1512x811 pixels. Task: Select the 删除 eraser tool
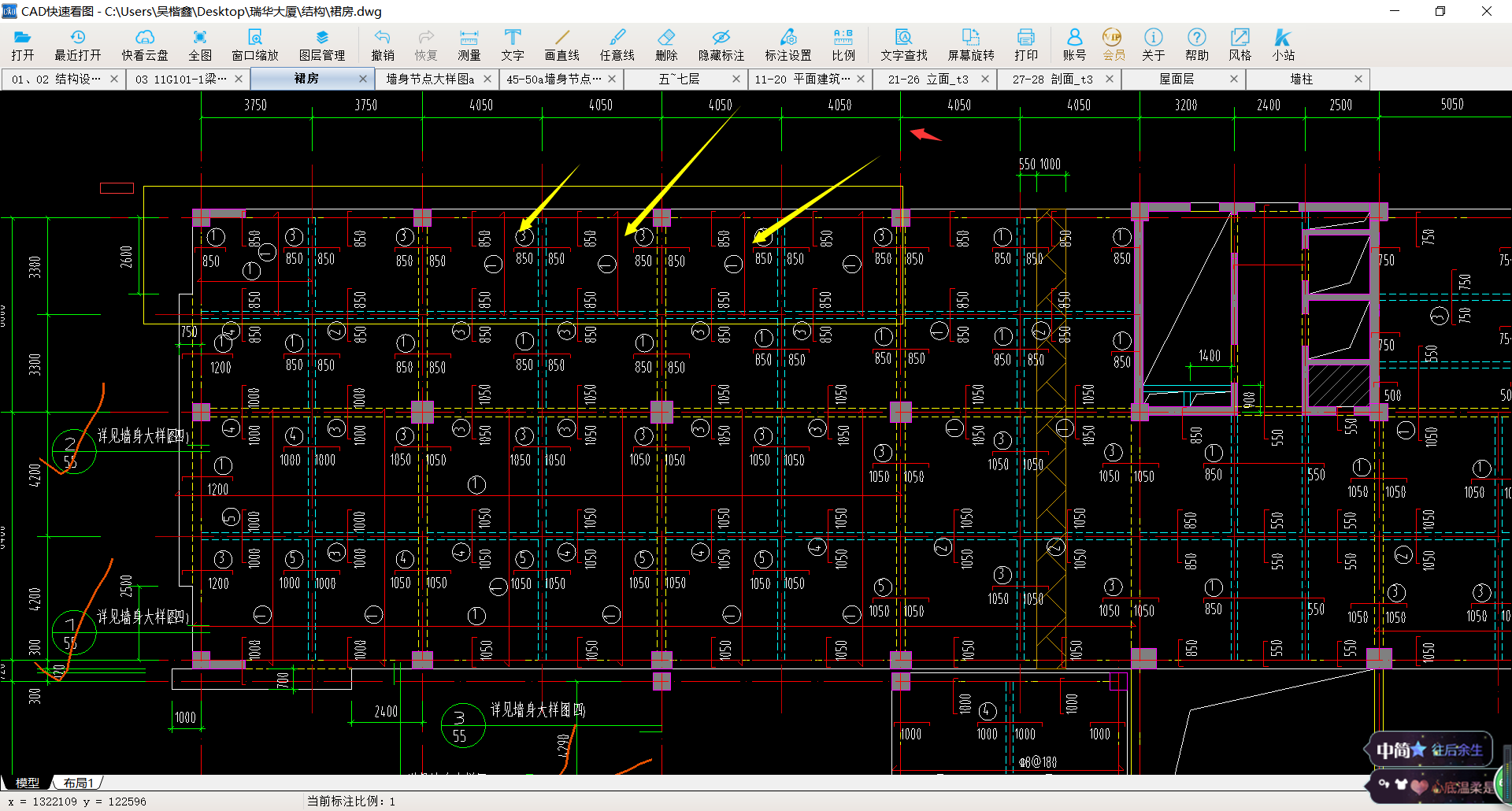click(666, 45)
